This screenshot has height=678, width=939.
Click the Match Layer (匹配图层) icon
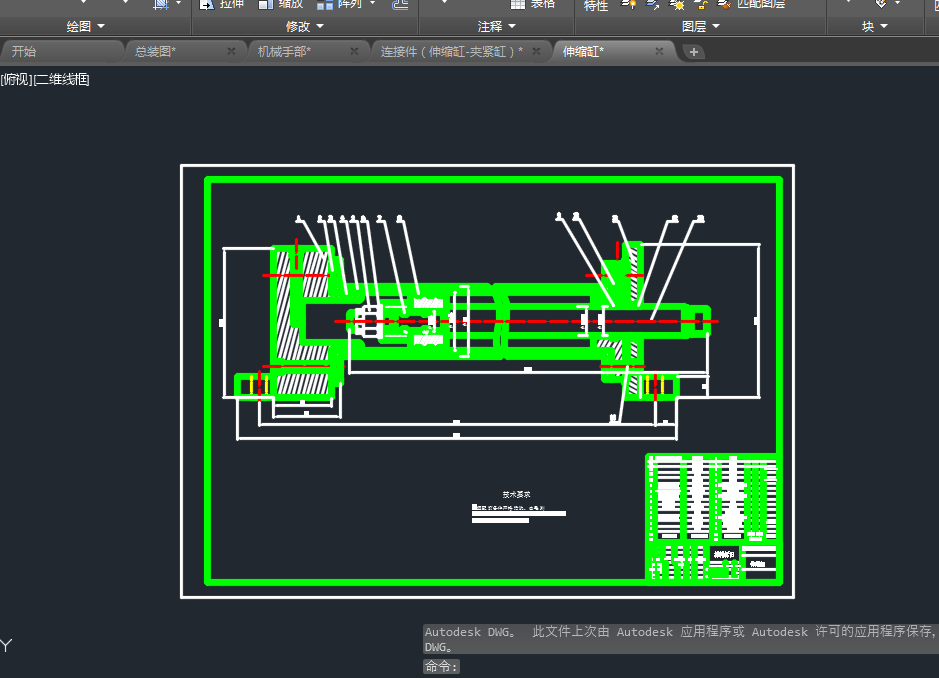725,4
